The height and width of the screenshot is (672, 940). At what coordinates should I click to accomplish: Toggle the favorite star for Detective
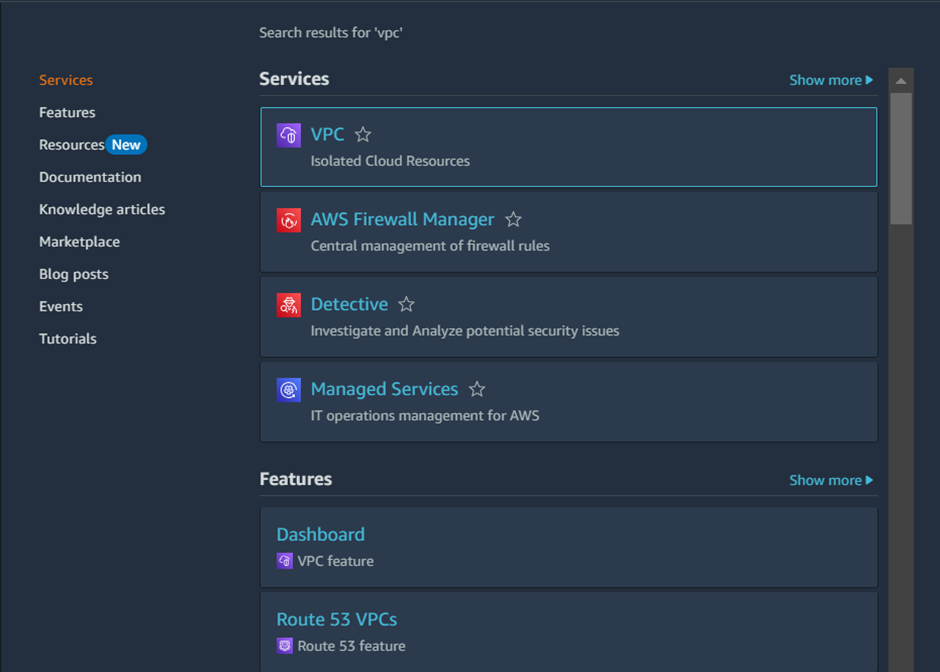point(406,304)
